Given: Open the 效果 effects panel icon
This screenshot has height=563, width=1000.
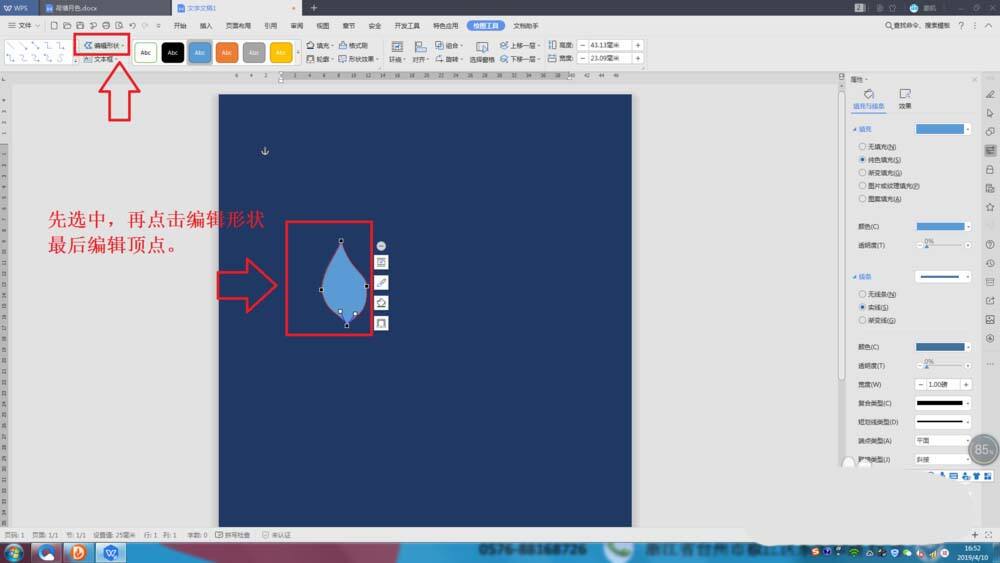Looking at the screenshot, I should [x=904, y=98].
